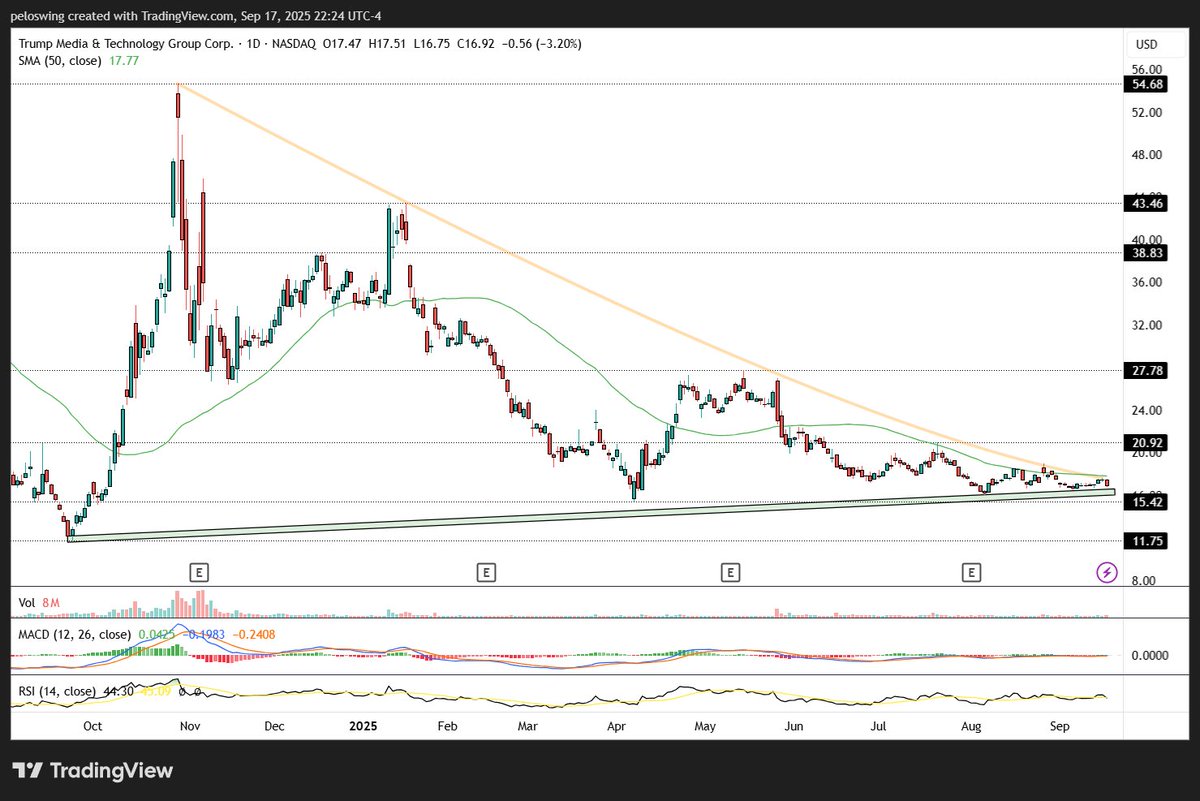Click the Dec label on time axis
Viewport: 1200px width, 801px height.
(x=276, y=725)
